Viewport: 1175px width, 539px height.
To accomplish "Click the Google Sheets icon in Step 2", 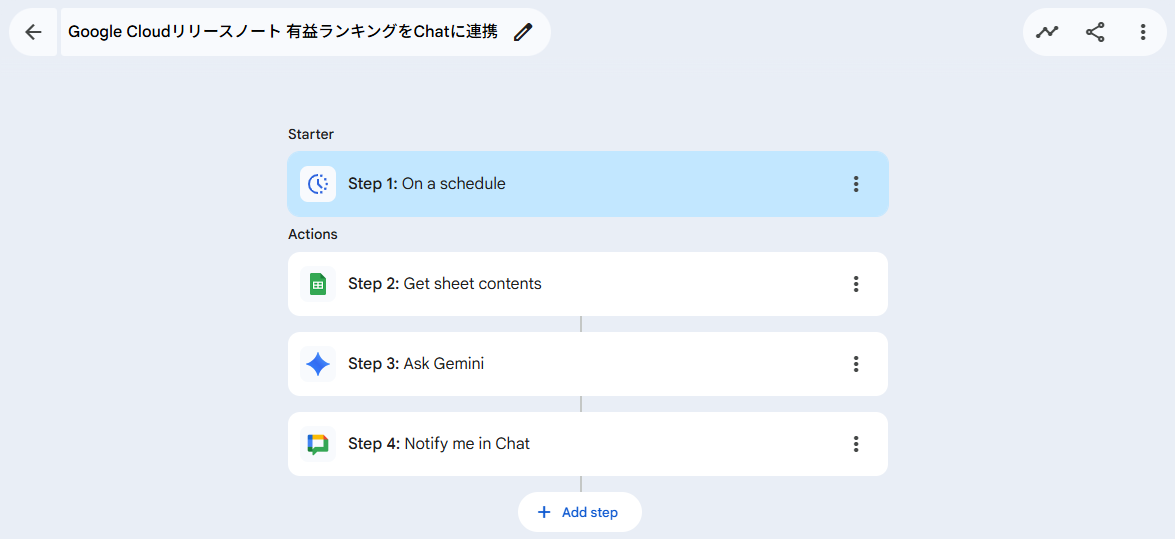I will pos(318,284).
